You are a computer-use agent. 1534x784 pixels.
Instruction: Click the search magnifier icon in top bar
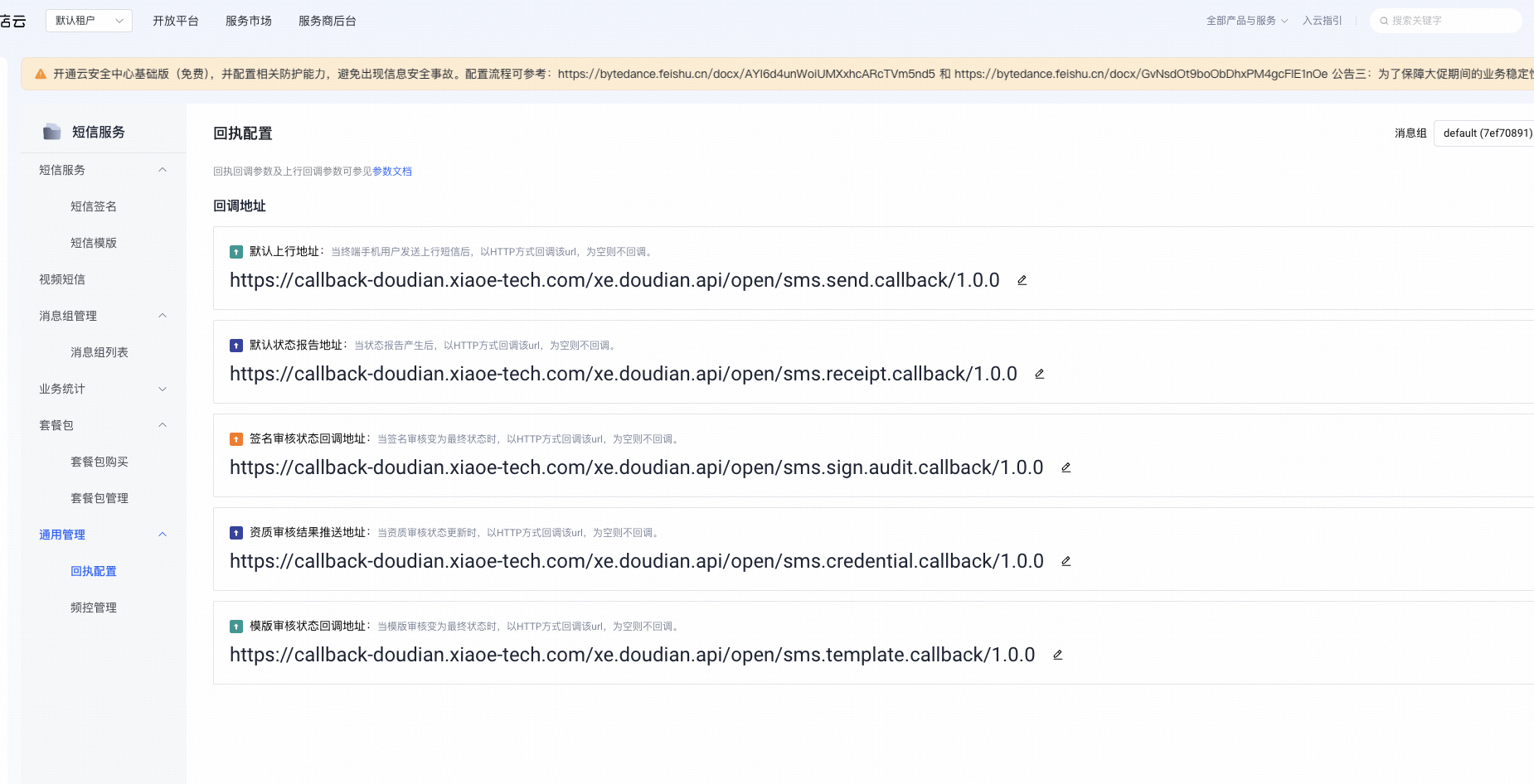click(x=1384, y=21)
